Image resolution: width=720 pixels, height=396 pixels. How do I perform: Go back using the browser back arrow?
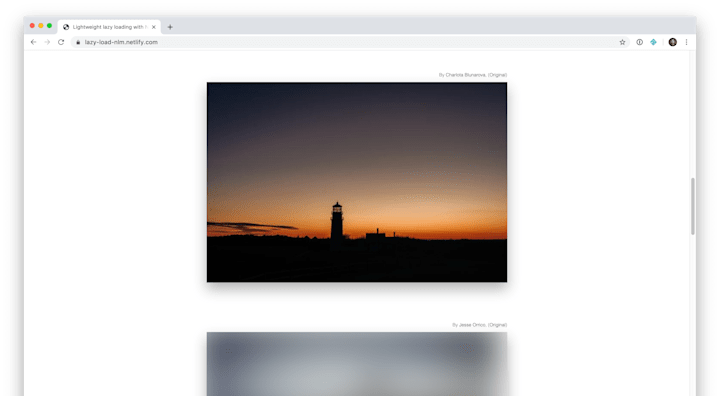(x=33, y=42)
